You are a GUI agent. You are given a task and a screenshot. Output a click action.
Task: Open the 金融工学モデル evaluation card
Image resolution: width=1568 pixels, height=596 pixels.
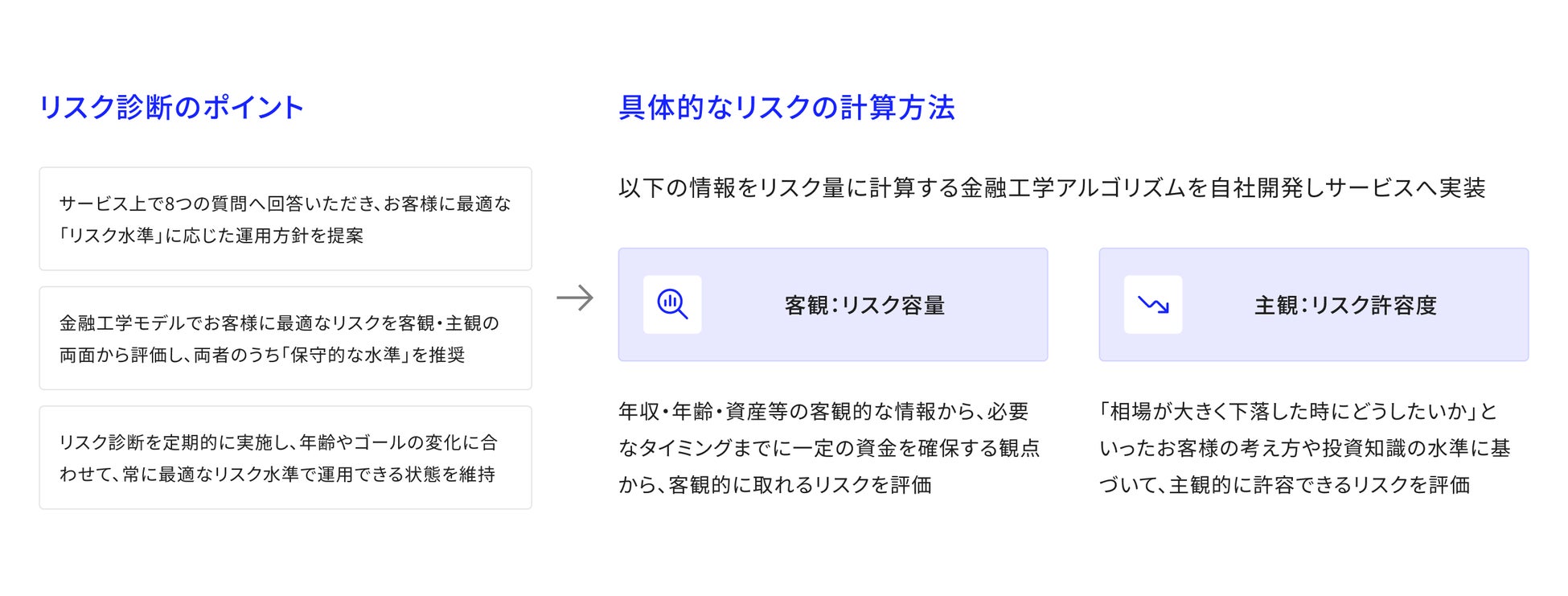285,338
